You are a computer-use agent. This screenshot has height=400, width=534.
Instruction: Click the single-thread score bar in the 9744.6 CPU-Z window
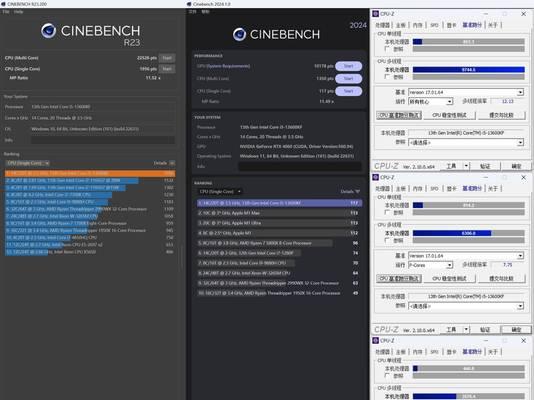[x=469, y=42]
